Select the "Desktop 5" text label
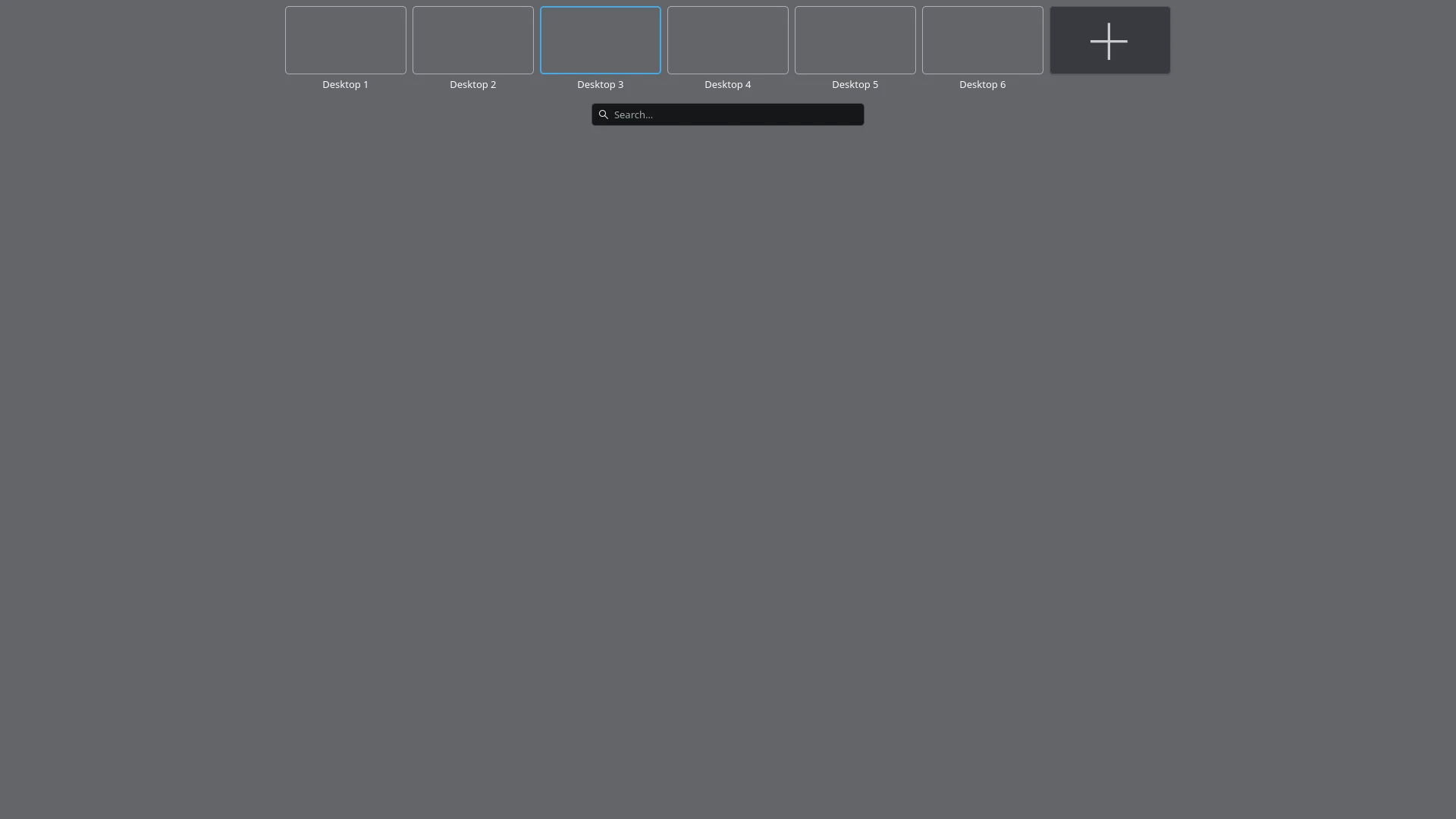 coord(855,84)
